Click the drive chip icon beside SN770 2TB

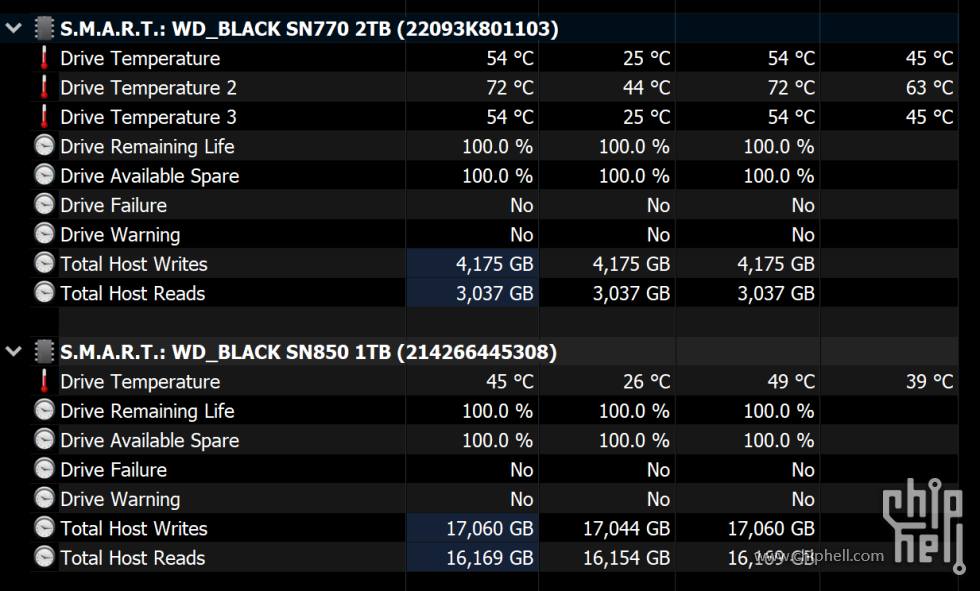[x=44, y=28]
